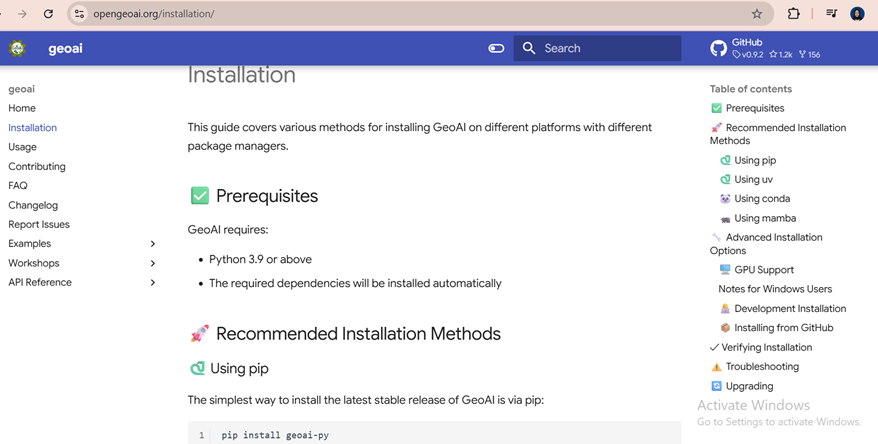Click the API Reference sidebar label

pyautogui.click(x=40, y=282)
